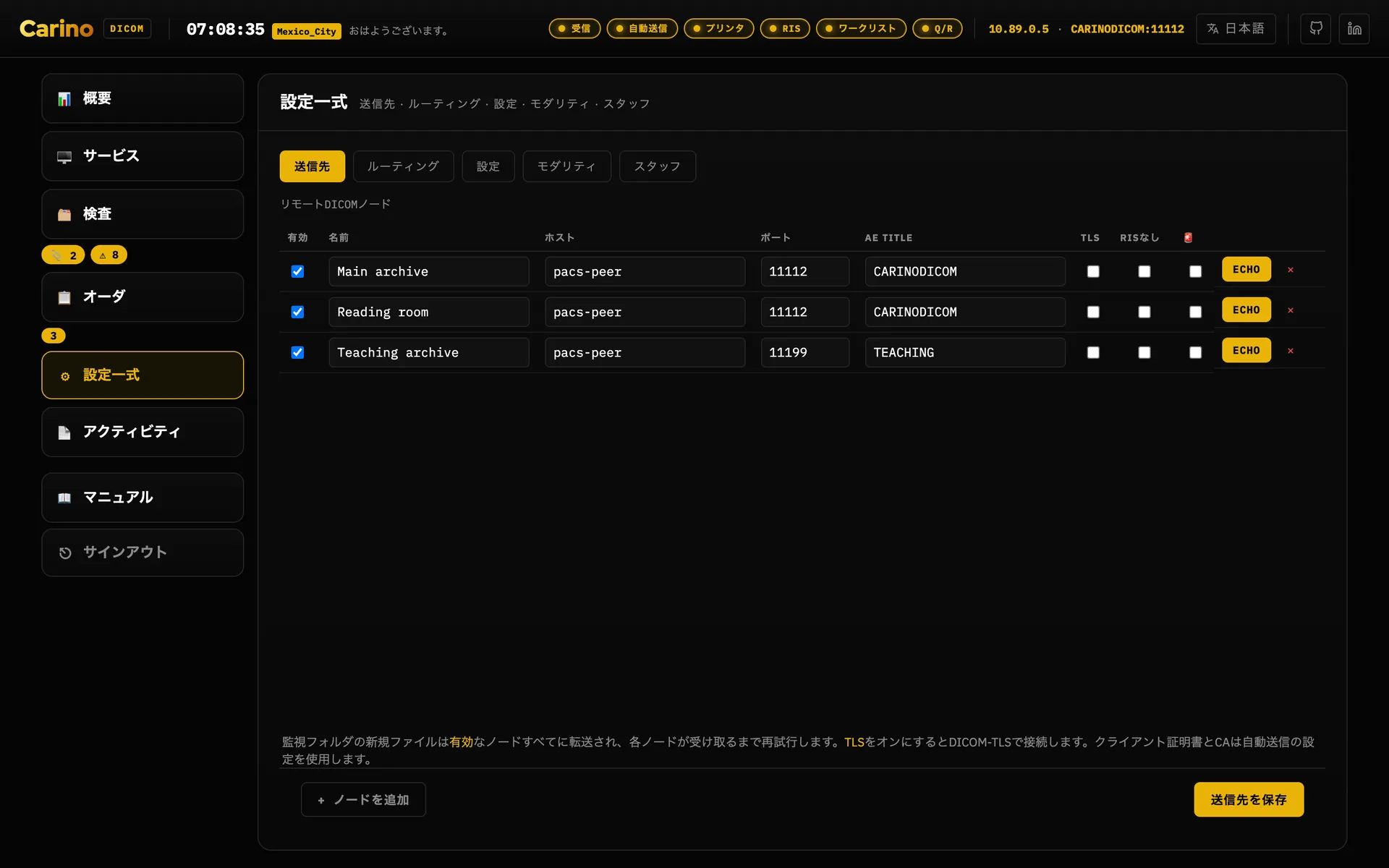Image resolution: width=1389 pixels, height=868 pixels.
Task: Click the DICOM badge beside the logo
Action: click(x=127, y=29)
